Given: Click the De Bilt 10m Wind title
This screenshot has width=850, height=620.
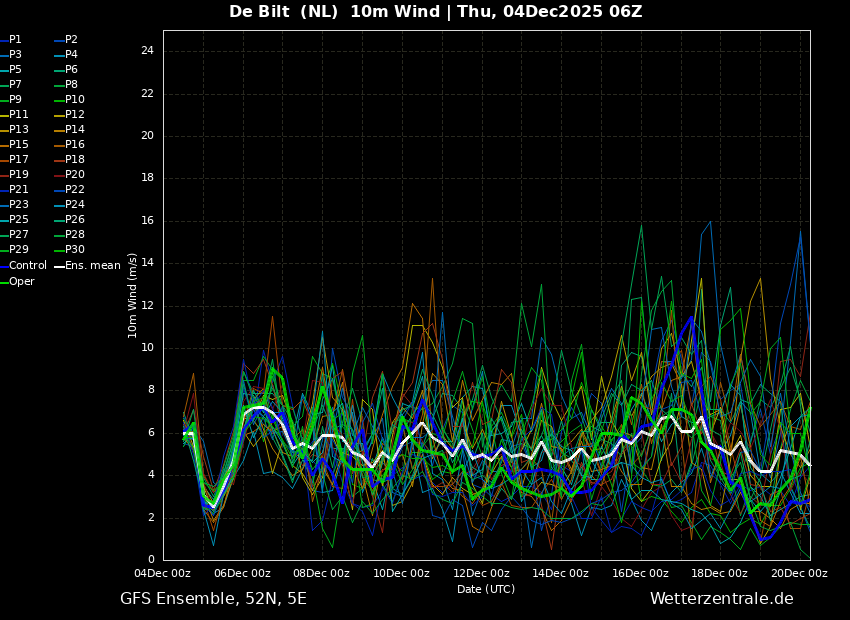Looking at the screenshot, I should (435, 12).
